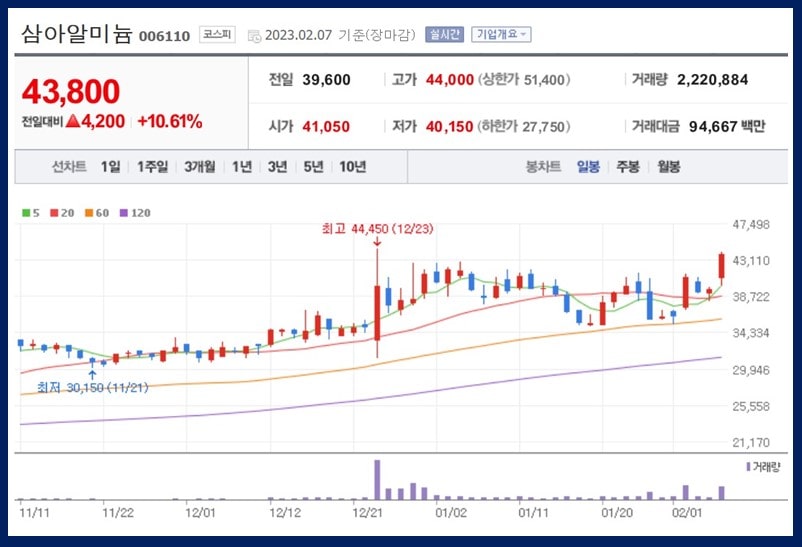Click the +10.61% change value

(170, 122)
